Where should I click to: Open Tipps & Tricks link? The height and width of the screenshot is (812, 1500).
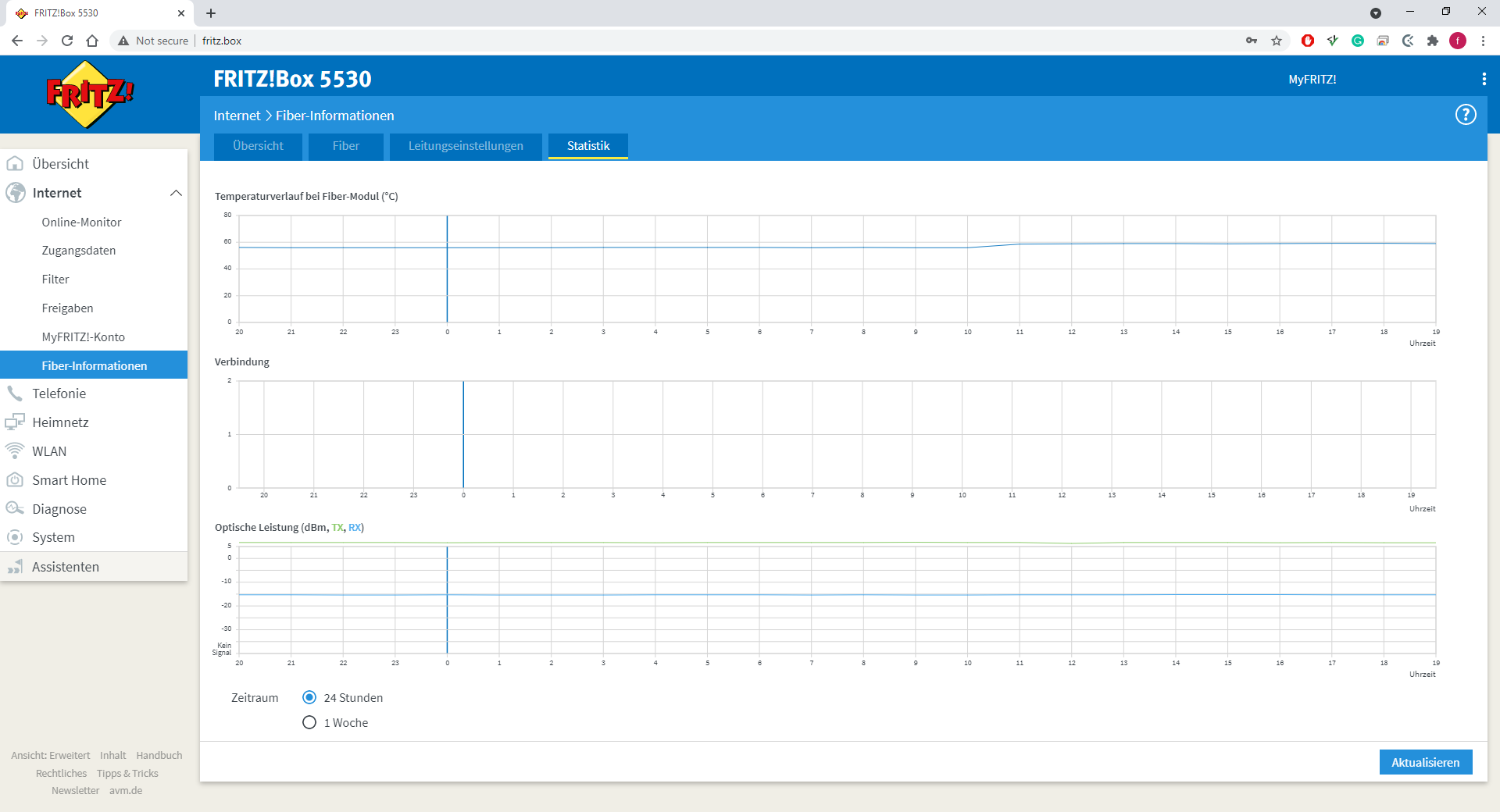[127, 773]
